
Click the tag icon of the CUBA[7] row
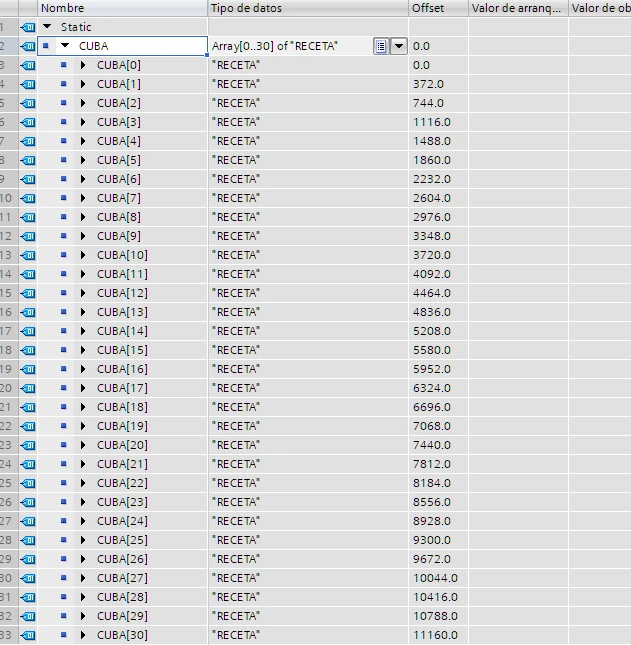[x=28, y=198]
